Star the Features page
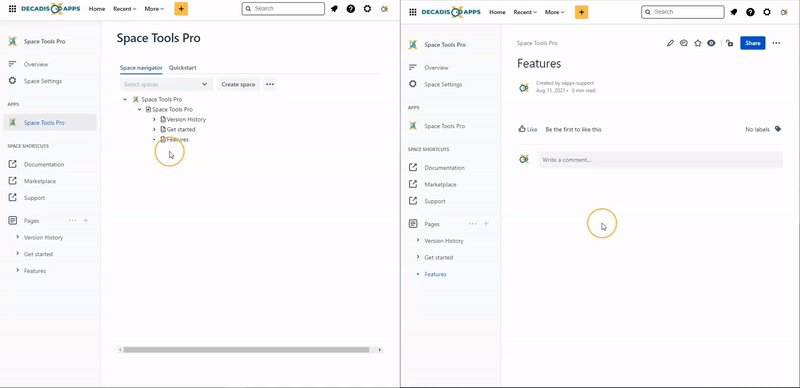Screen dimensions: 800x388 coord(698,43)
